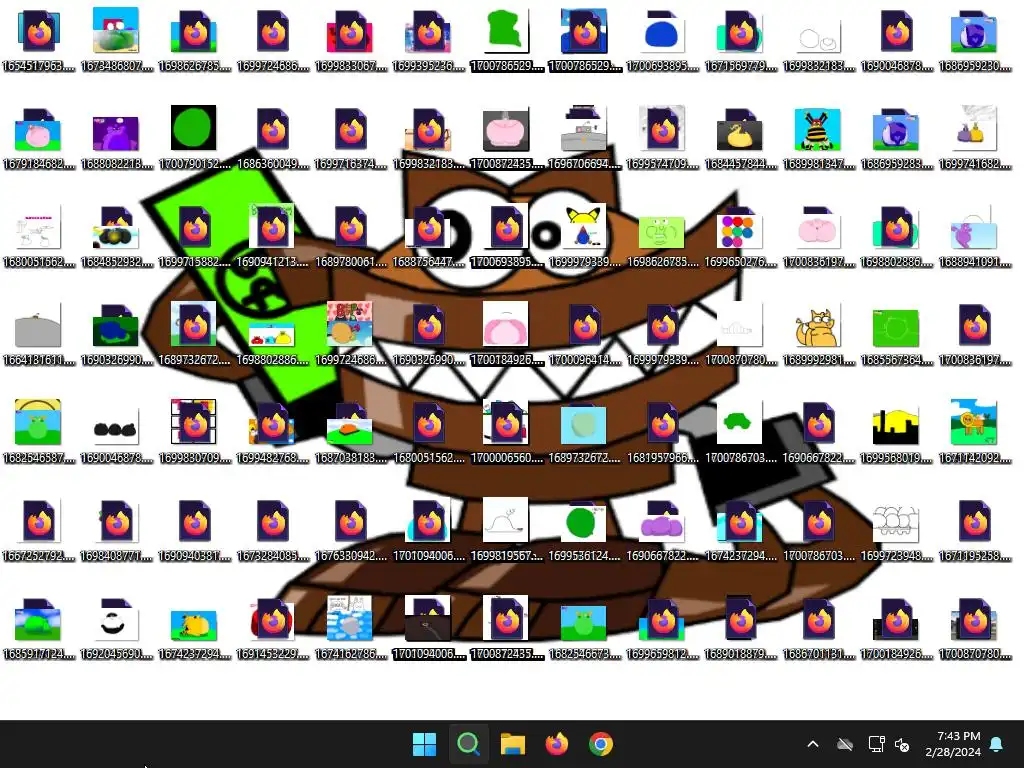Select desktop file 1654517963
This screenshot has width=1024, height=768.
point(39,39)
